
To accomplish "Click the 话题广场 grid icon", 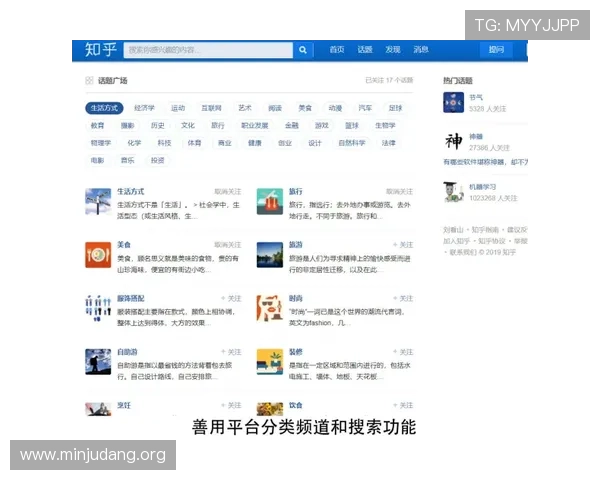I will click(x=89, y=80).
